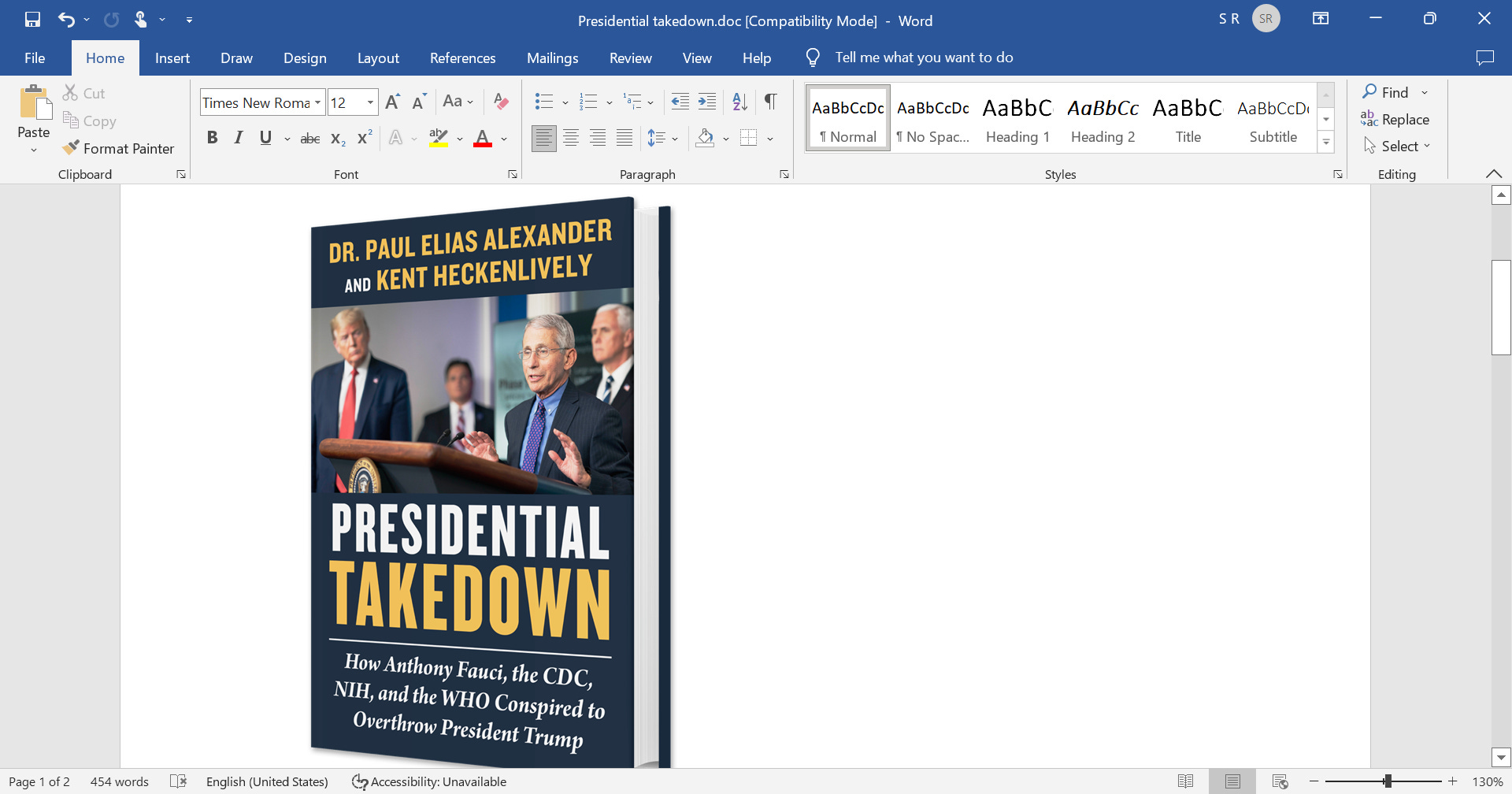This screenshot has height=794, width=1512.
Task: Justify the paragraph text
Action: pyautogui.click(x=624, y=139)
